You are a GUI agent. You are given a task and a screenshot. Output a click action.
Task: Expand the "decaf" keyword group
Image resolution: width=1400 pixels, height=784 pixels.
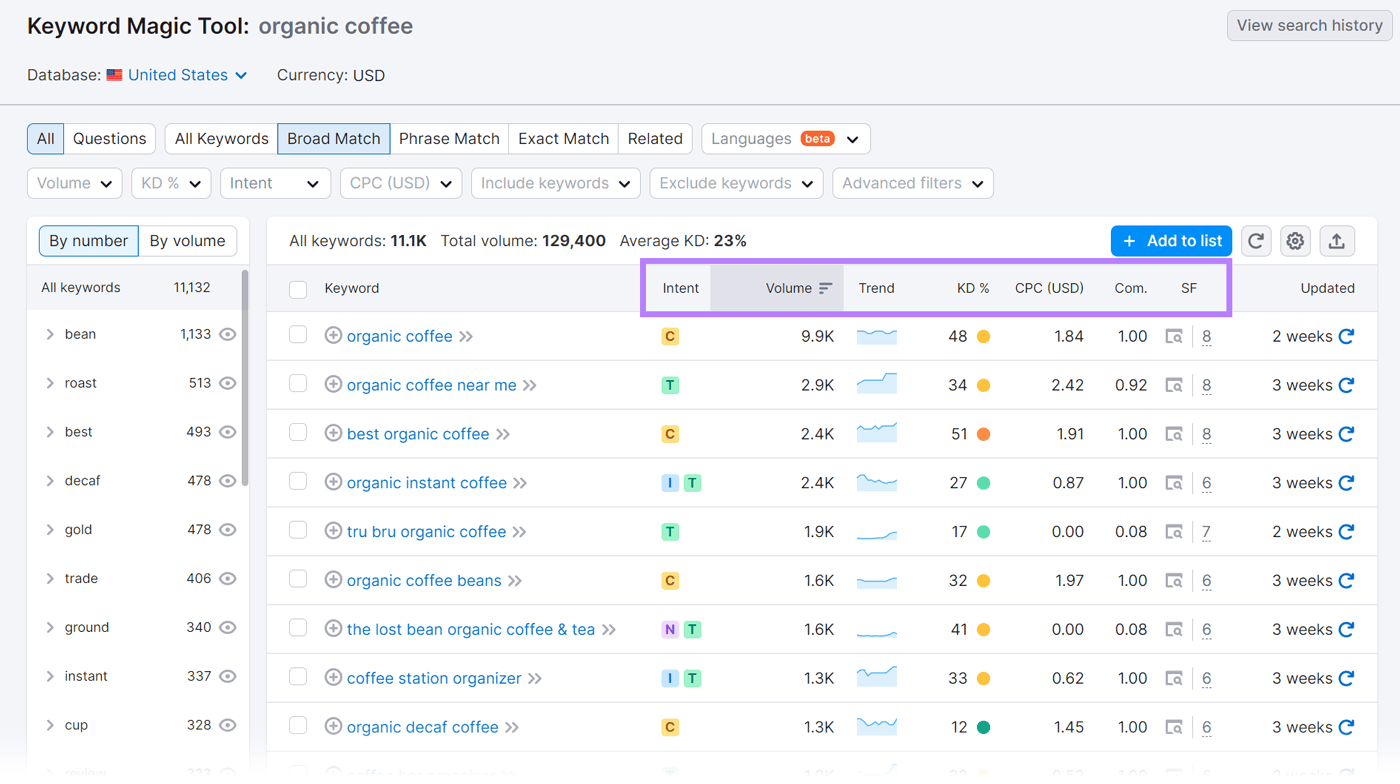point(52,481)
